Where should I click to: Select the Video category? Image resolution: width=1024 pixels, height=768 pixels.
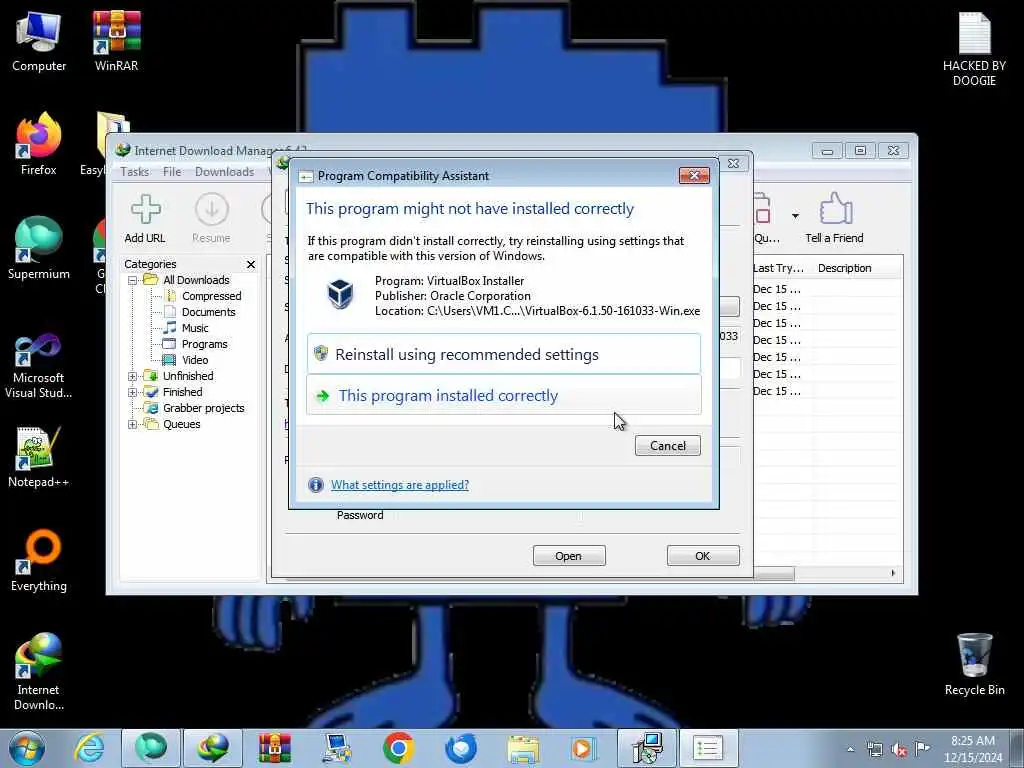(x=186, y=360)
